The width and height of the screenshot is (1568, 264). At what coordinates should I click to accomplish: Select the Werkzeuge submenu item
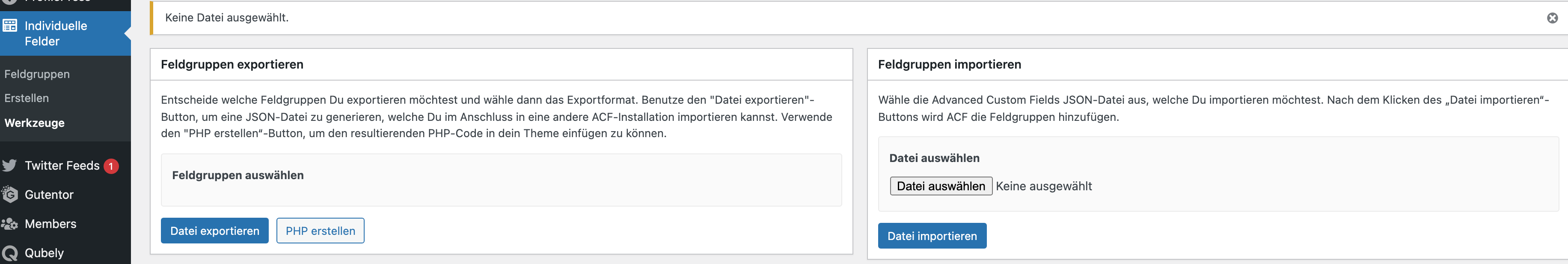tap(35, 123)
